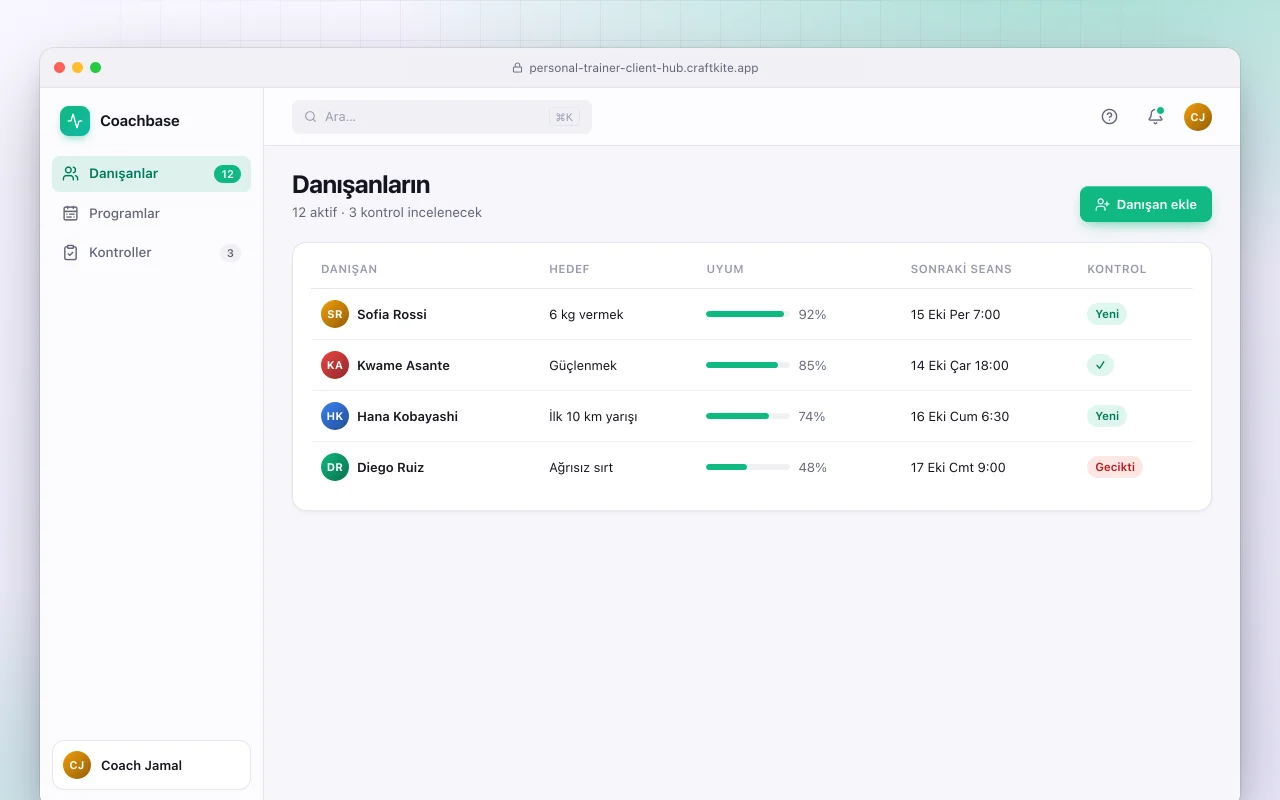Click the checkmark badge for Kwame Asante
The height and width of the screenshot is (800, 1280).
click(1100, 365)
